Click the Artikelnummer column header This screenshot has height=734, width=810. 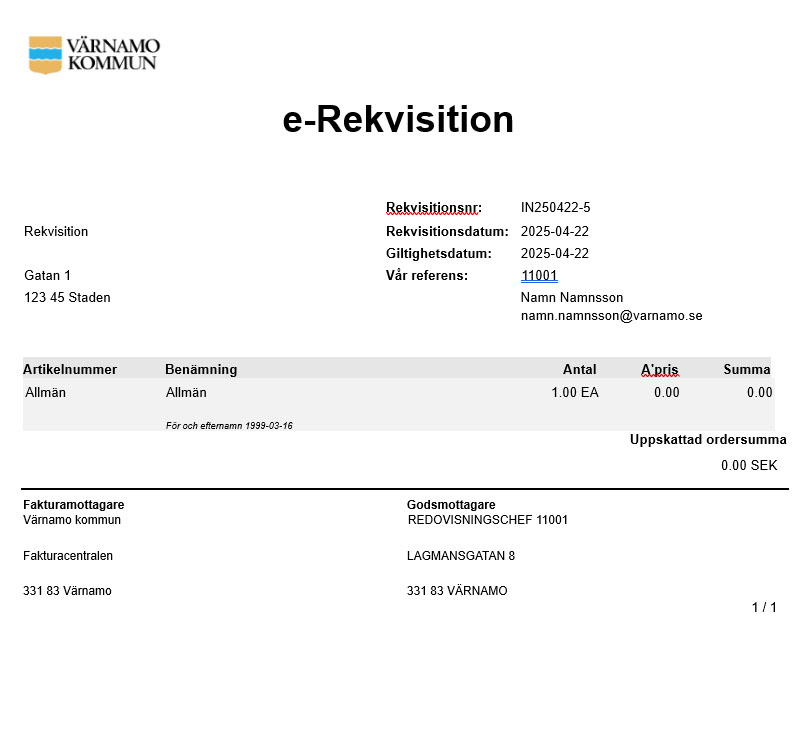(x=70, y=369)
